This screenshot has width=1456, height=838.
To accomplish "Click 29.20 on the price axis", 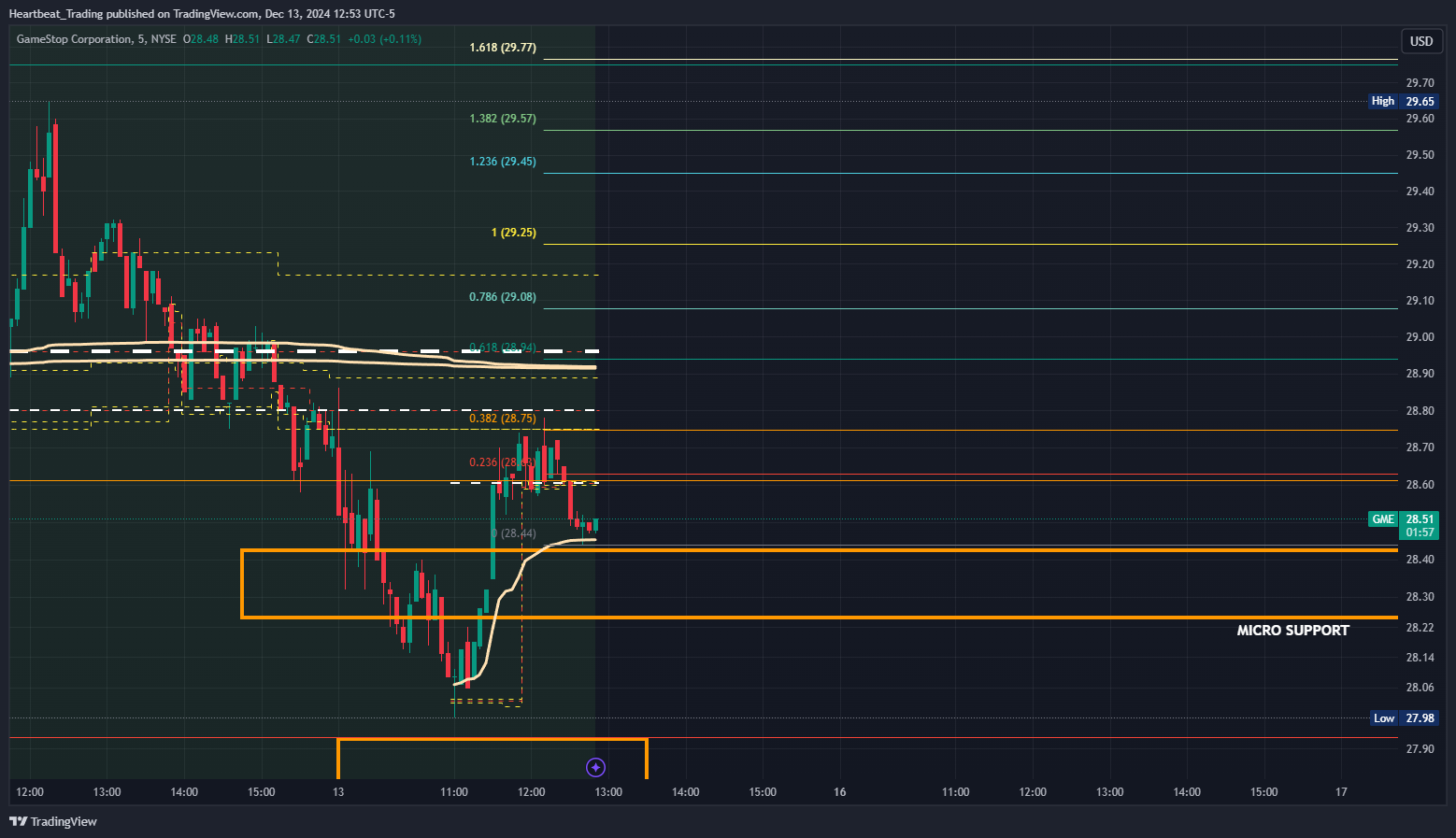I will pos(1420,264).
